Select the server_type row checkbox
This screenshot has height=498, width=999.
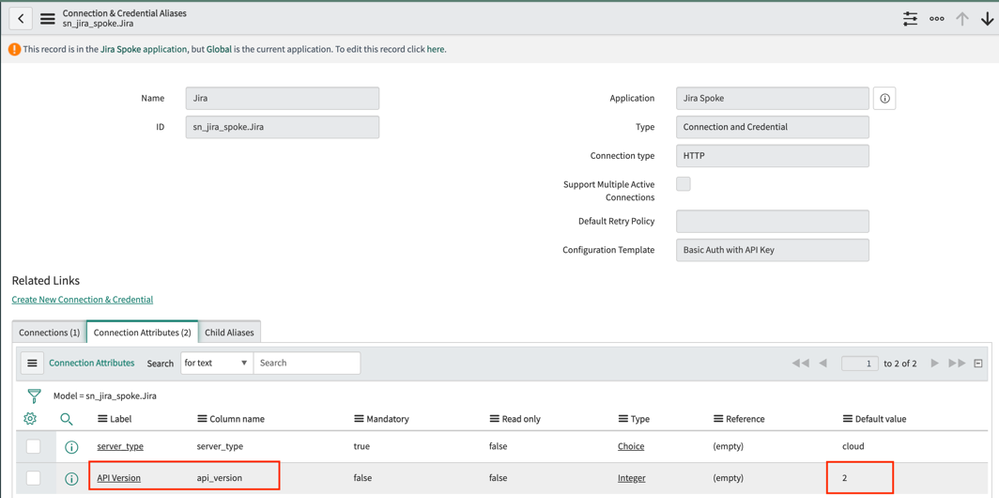[x=33, y=446]
